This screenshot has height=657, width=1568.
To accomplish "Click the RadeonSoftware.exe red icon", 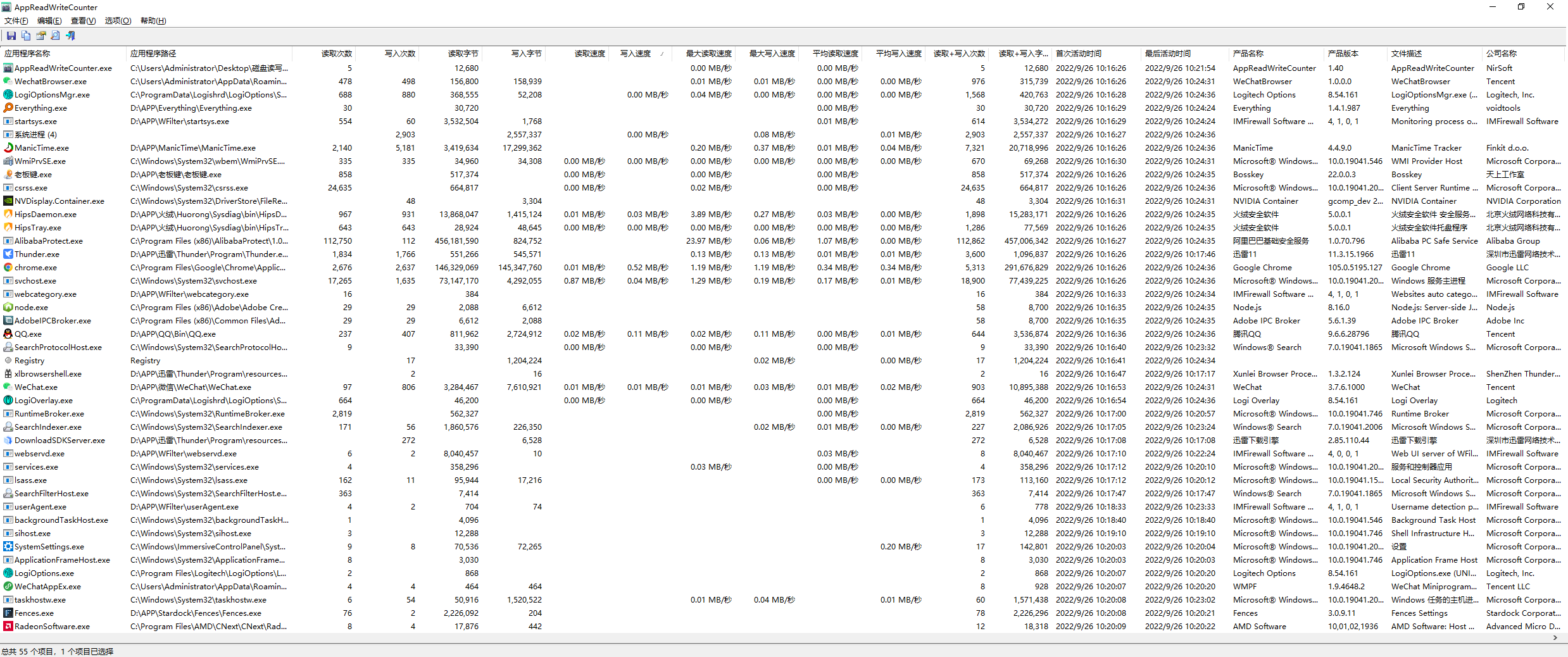I will click(8, 627).
